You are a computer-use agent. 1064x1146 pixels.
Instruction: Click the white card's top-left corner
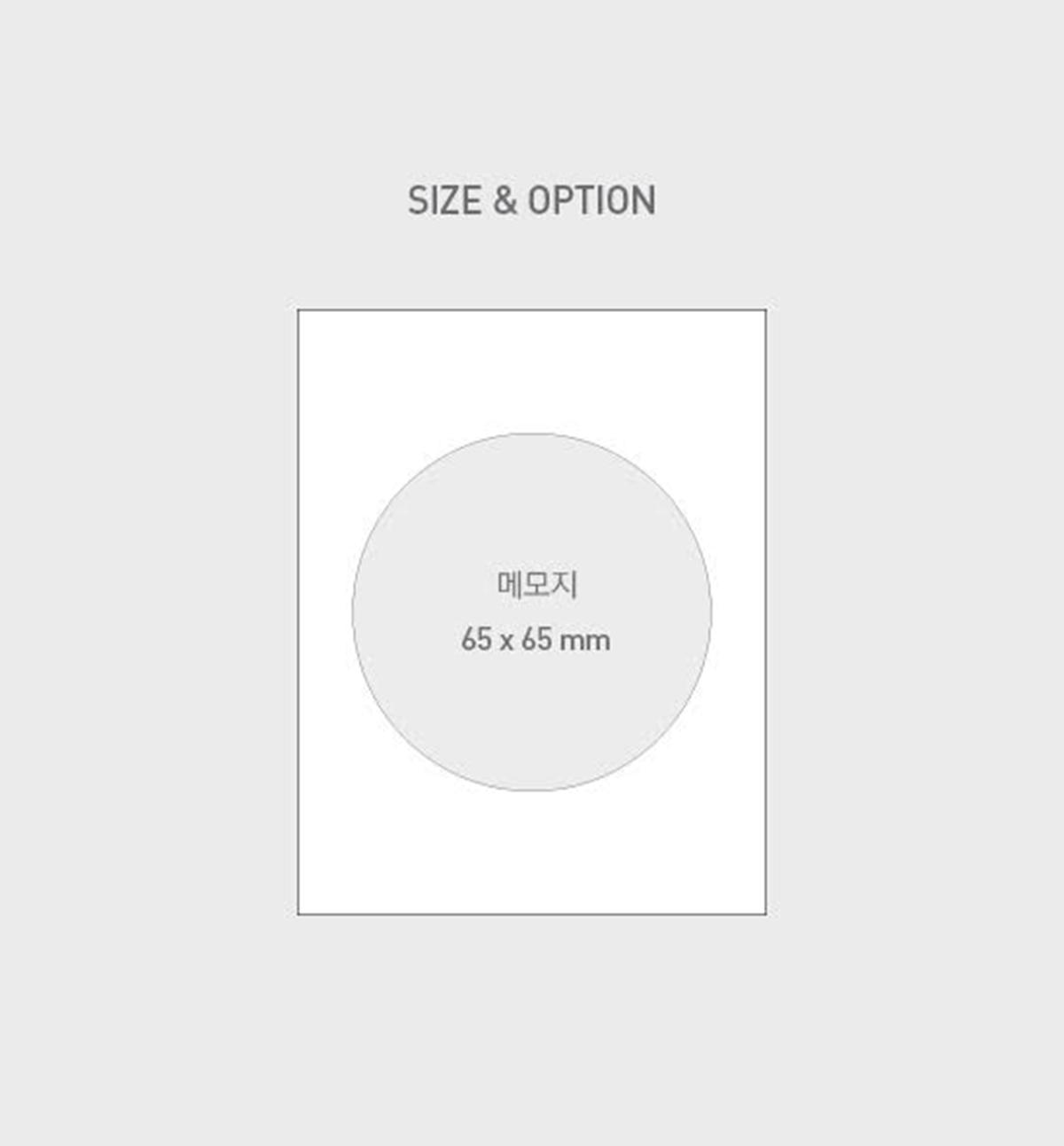(300, 312)
